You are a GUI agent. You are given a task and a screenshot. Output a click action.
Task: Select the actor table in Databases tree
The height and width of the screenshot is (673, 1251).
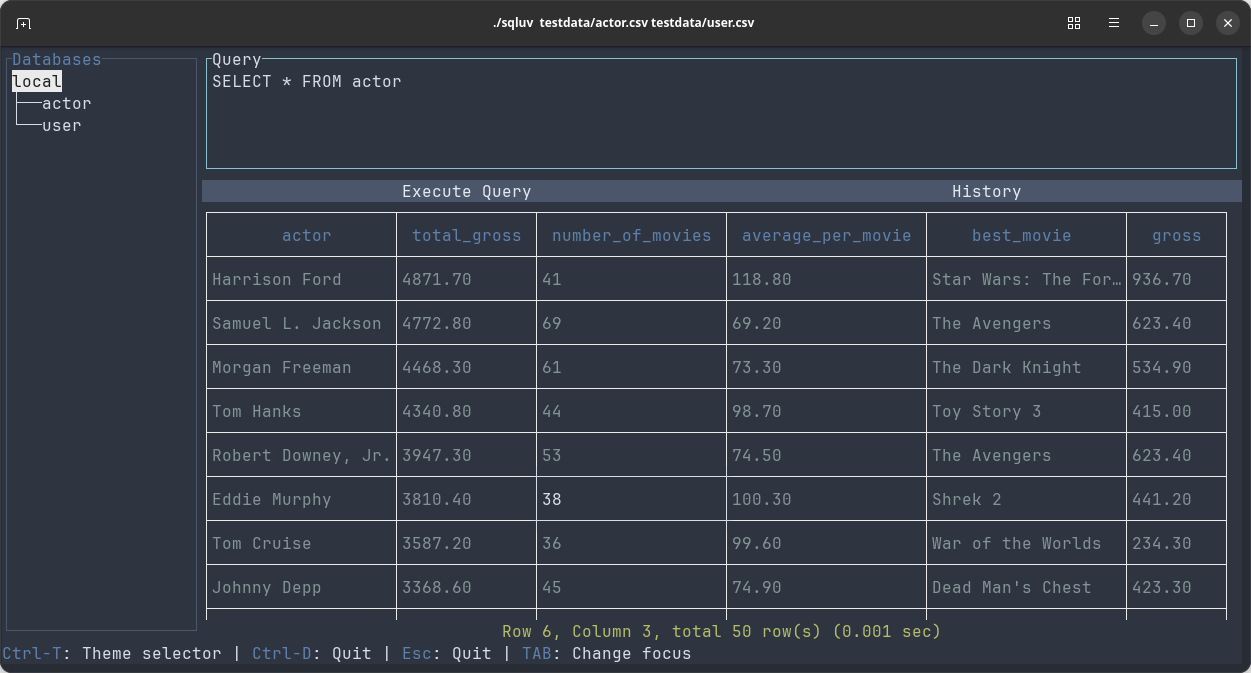point(67,103)
